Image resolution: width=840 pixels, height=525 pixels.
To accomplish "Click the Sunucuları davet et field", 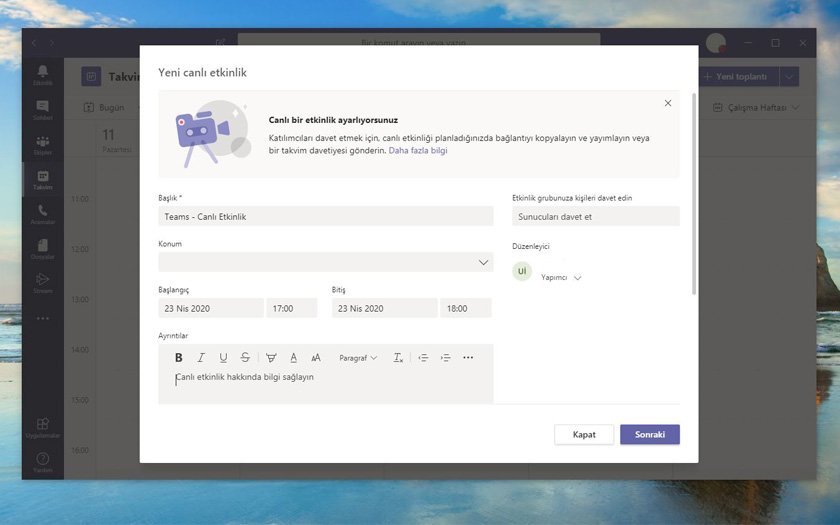I will (x=595, y=216).
